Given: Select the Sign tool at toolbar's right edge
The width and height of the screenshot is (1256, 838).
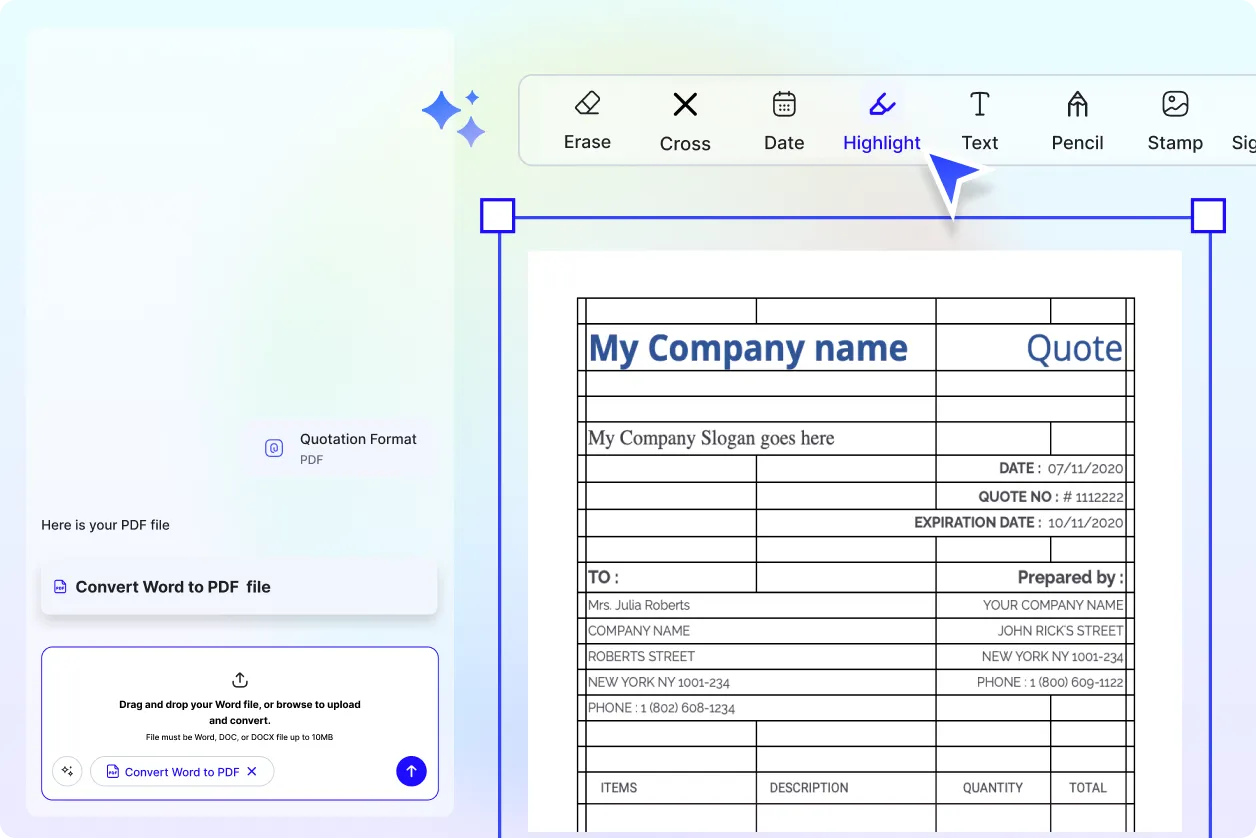Looking at the screenshot, I should coord(1245,120).
